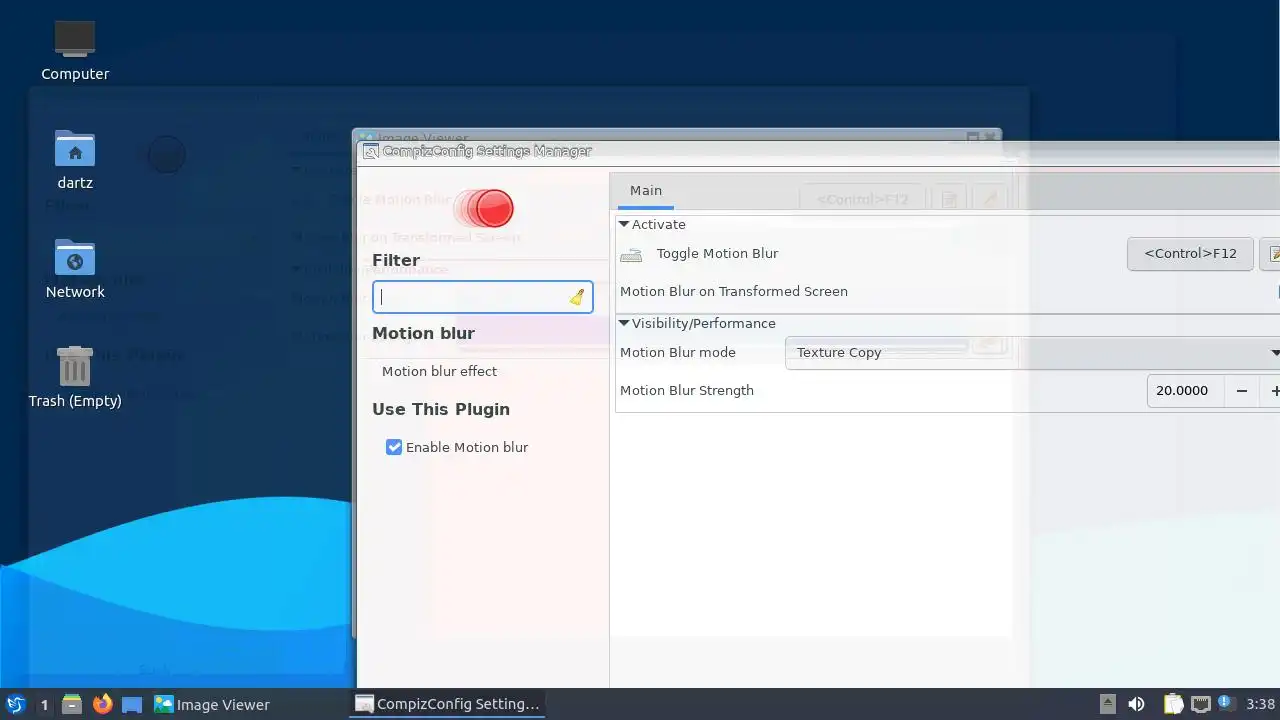Select the CompizConfig Settings taskbar entry
The width and height of the screenshot is (1280, 720).
pos(448,704)
